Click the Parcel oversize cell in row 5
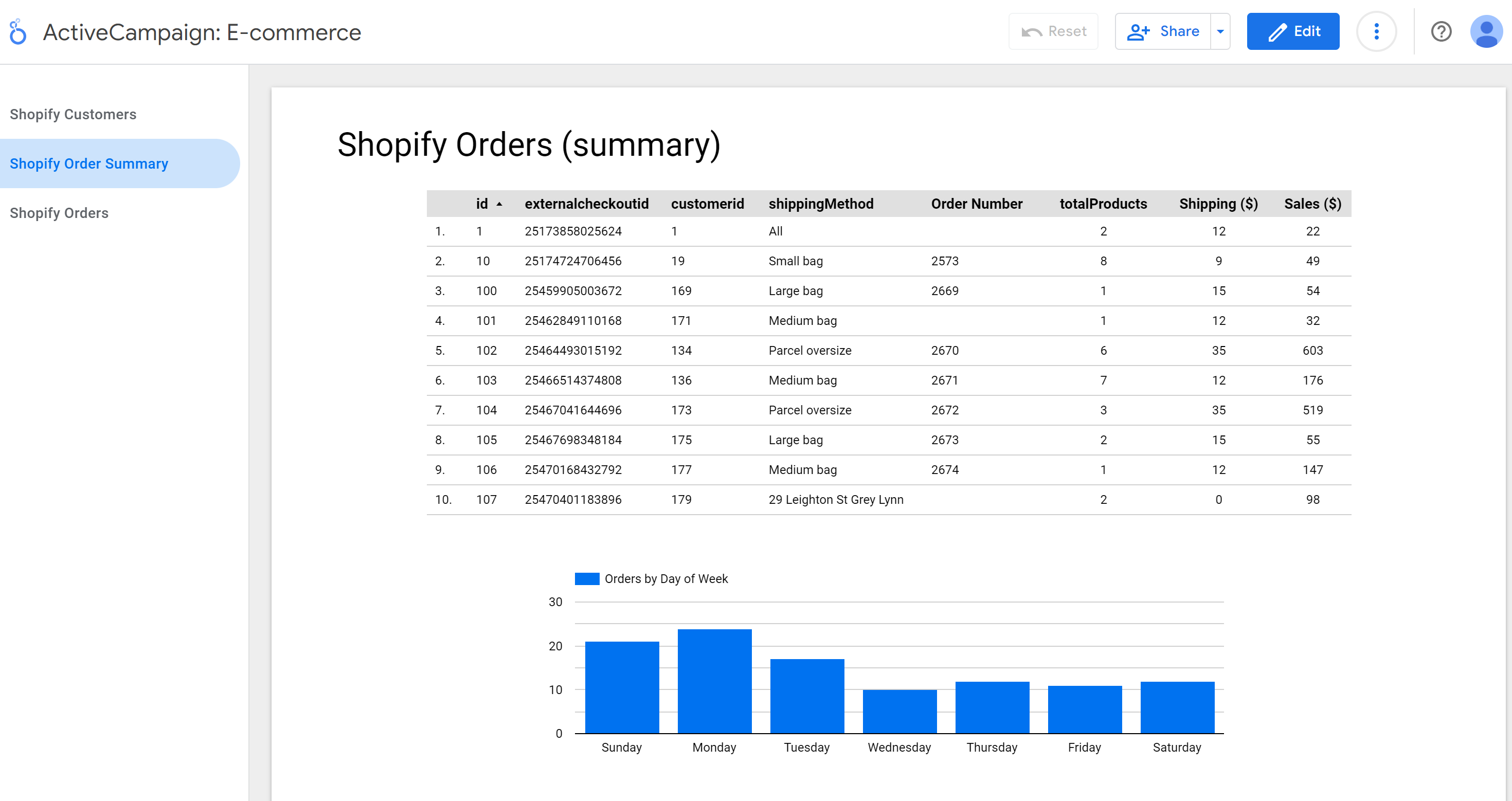 (x=809, y=351)
